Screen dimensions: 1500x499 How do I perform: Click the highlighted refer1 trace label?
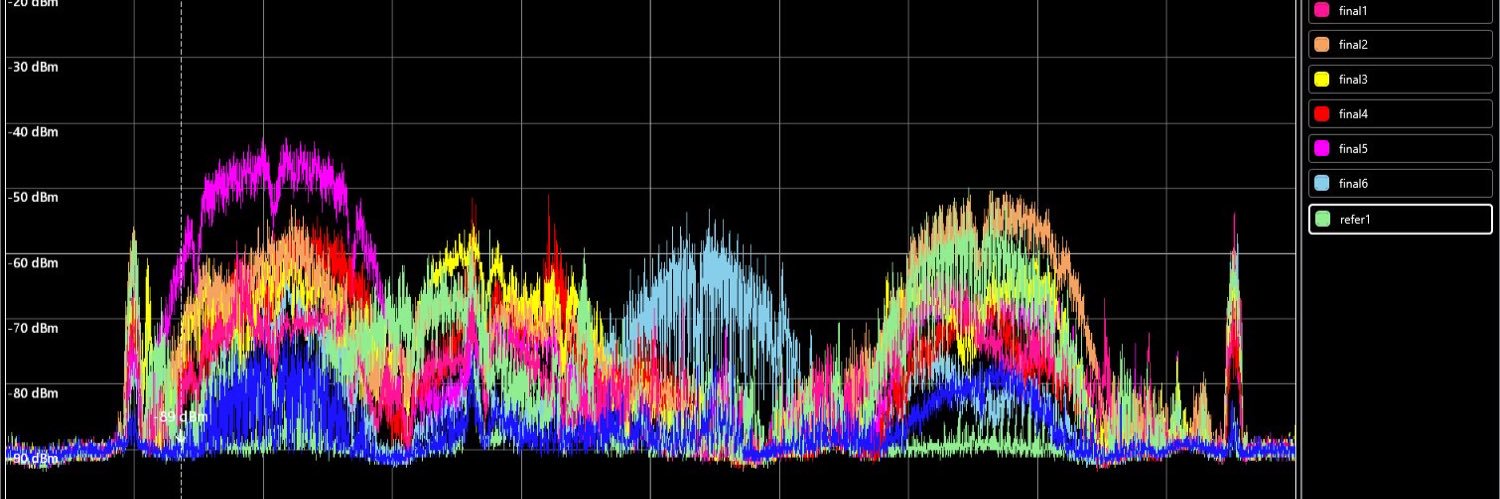1354,219
